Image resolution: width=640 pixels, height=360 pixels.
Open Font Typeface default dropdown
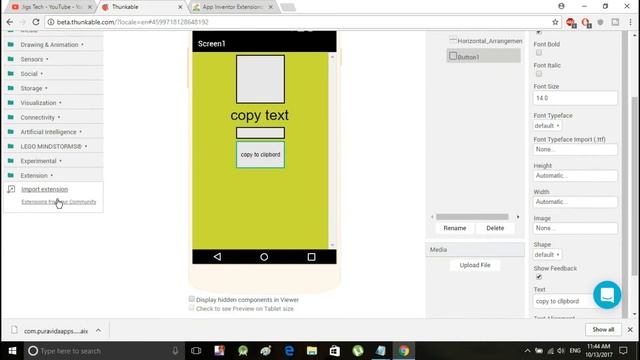click(x=547, y=126)
